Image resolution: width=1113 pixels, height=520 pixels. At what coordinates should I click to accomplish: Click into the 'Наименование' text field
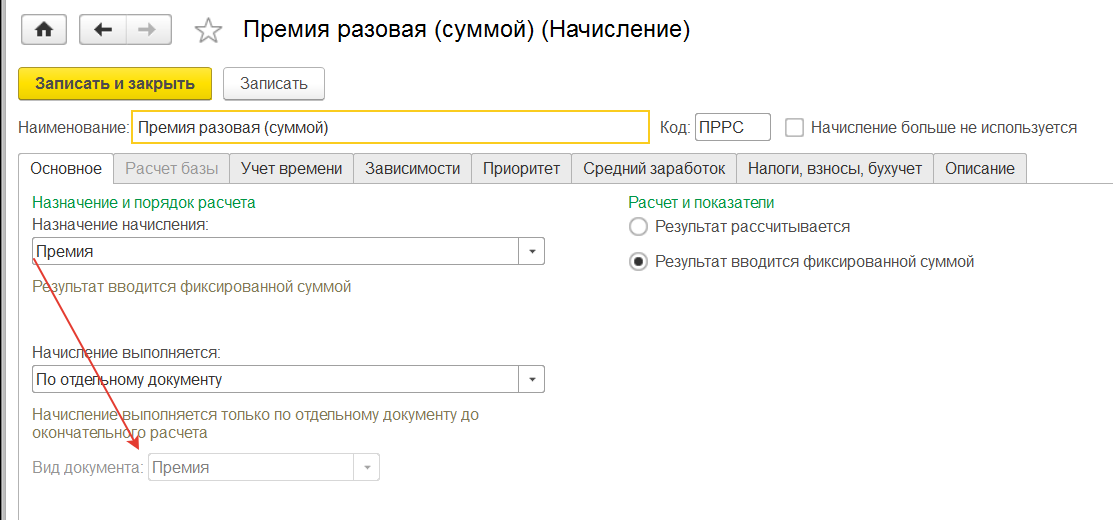(x=390, y=128)
